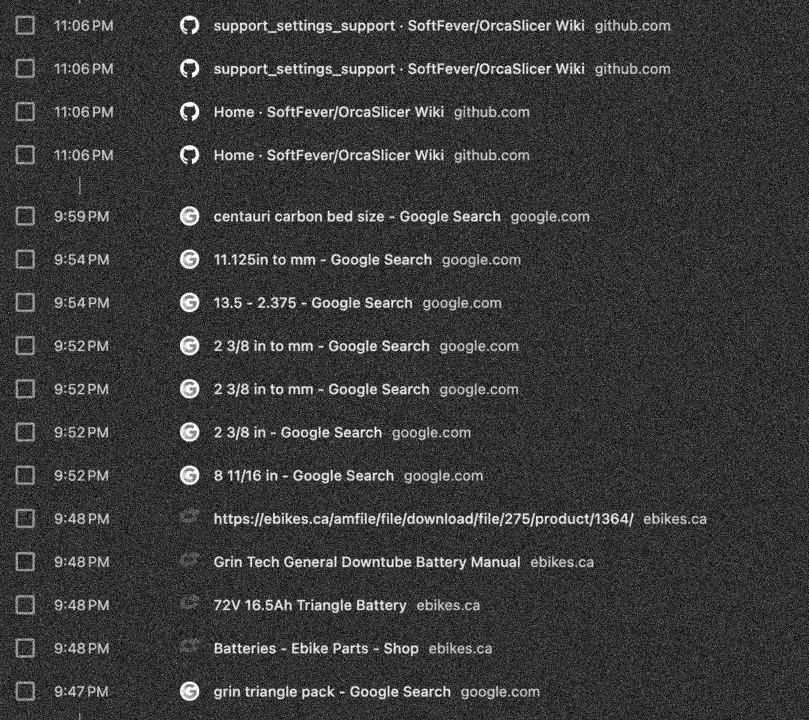Open '2 3/8 in - Google Search' entry
The image size is (809, 720).
point(298,432)
